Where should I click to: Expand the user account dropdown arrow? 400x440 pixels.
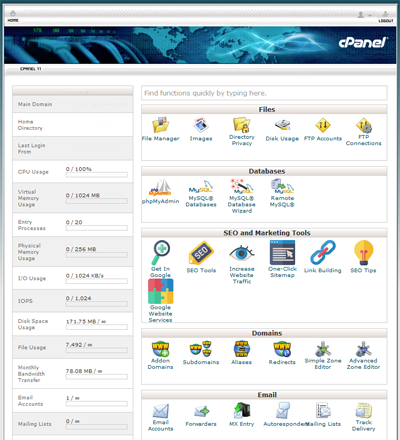point(370,15)
